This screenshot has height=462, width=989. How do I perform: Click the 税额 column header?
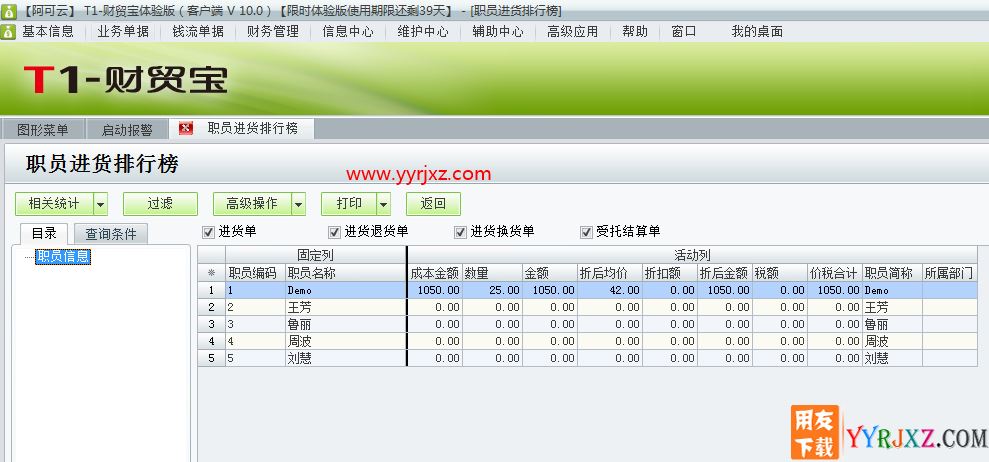780,273
